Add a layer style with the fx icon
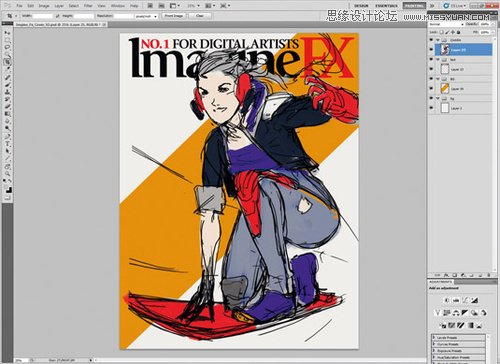Viewport: 500px width, 364px height. click(x=446, y=275)
